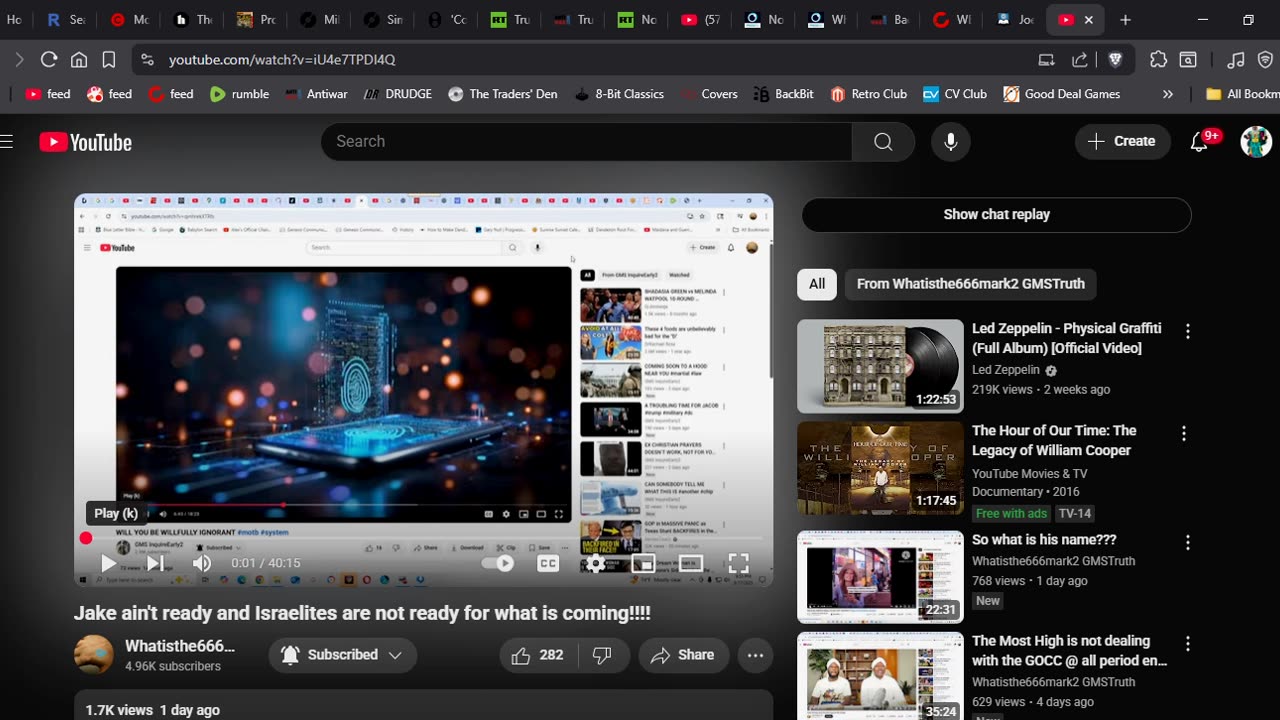The width and height of the screenshot is (1280, 720).
Task: Show hidden bookmarks overflow chevron
Action: [1167, 94]
